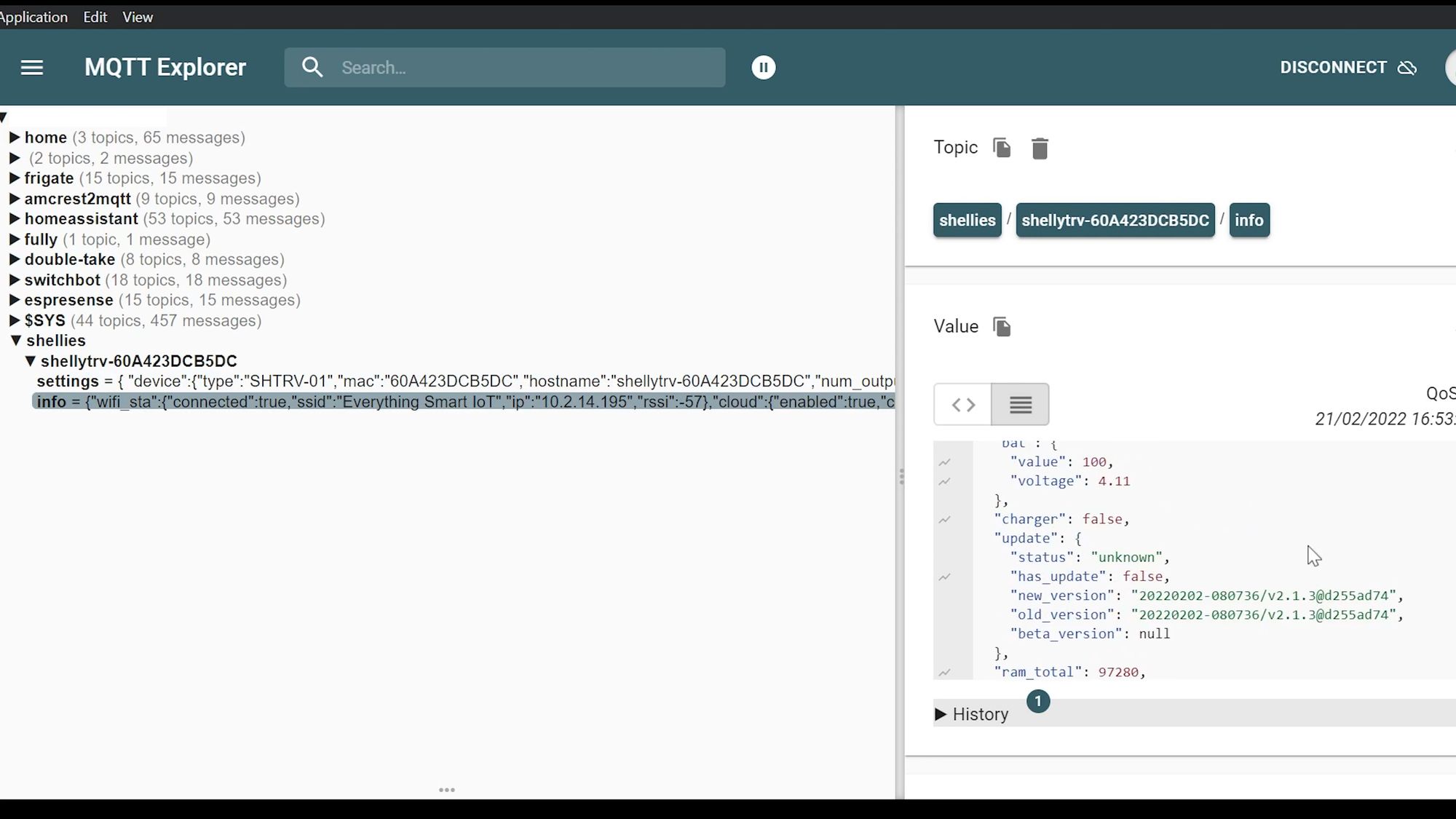Click the new_version value string
The width and height of the screenshot is (1456, 819).
tap(1264, 596)
